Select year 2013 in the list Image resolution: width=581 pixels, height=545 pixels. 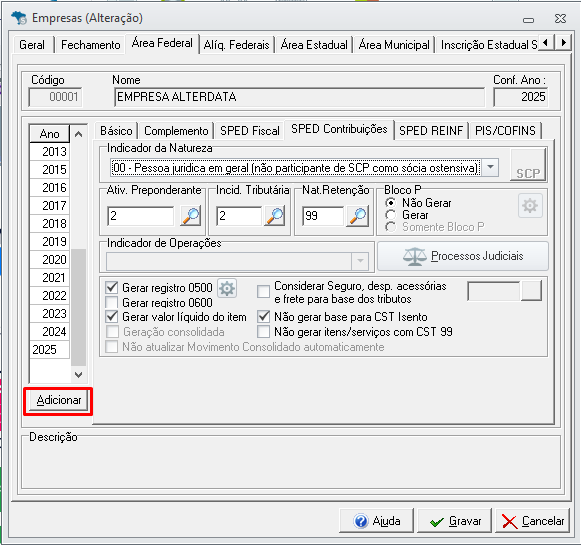[x=49, y=152]
